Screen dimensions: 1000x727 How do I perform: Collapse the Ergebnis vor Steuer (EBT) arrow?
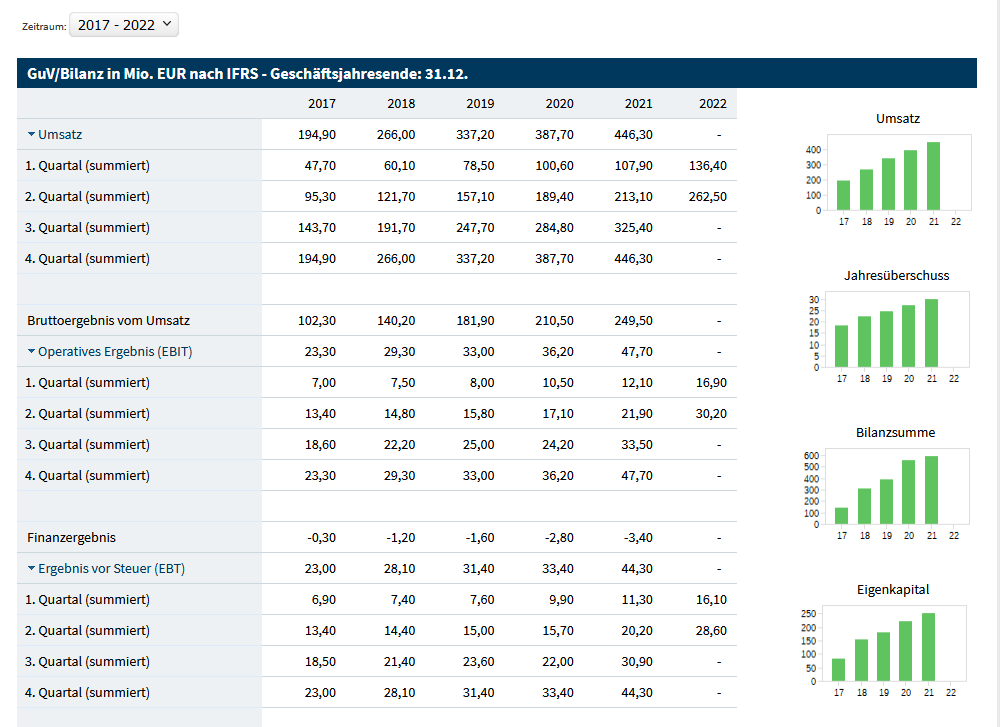tap(31, 568)
